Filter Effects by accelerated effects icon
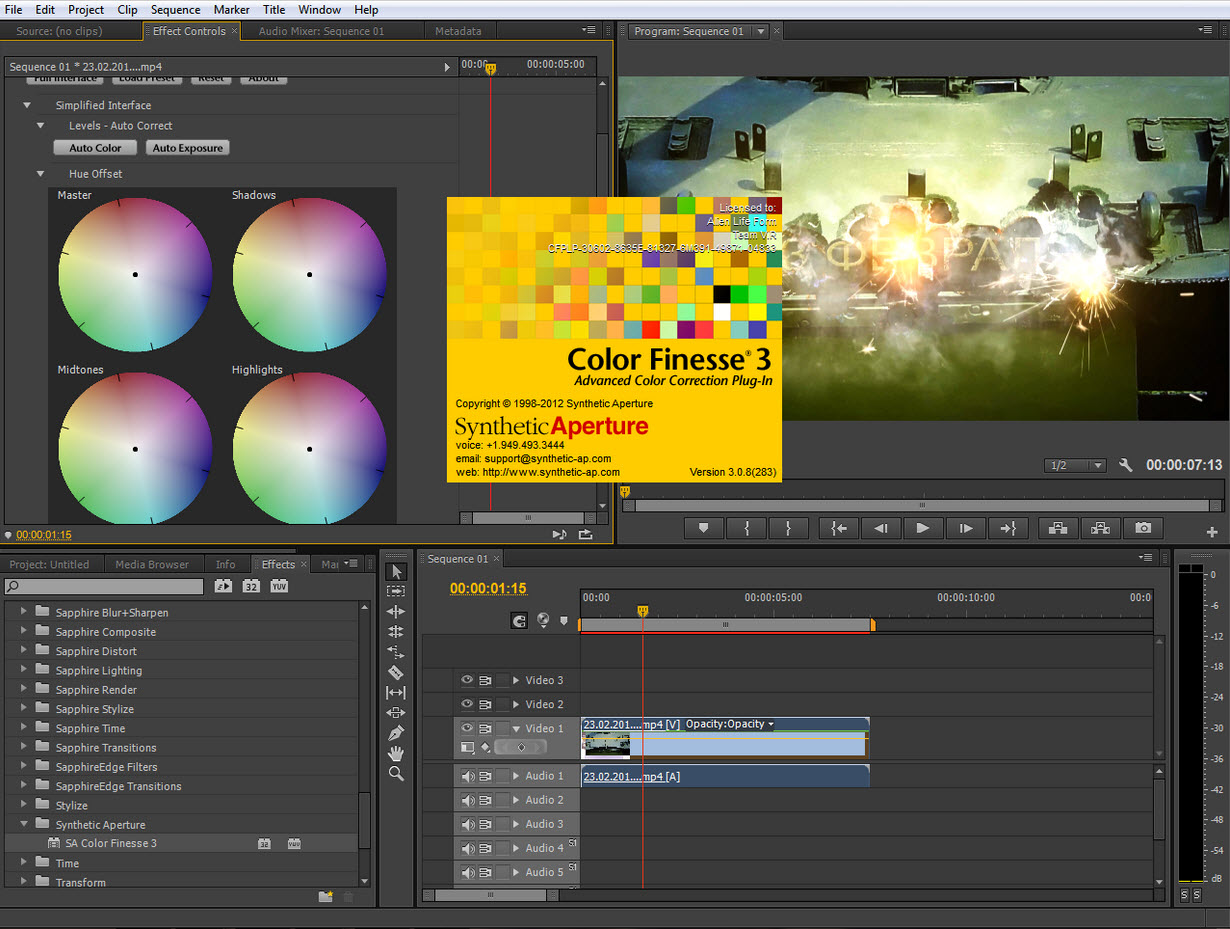The width and height of the screenshot is (1230, 929). pyautogui.click(x=223, y=586)
